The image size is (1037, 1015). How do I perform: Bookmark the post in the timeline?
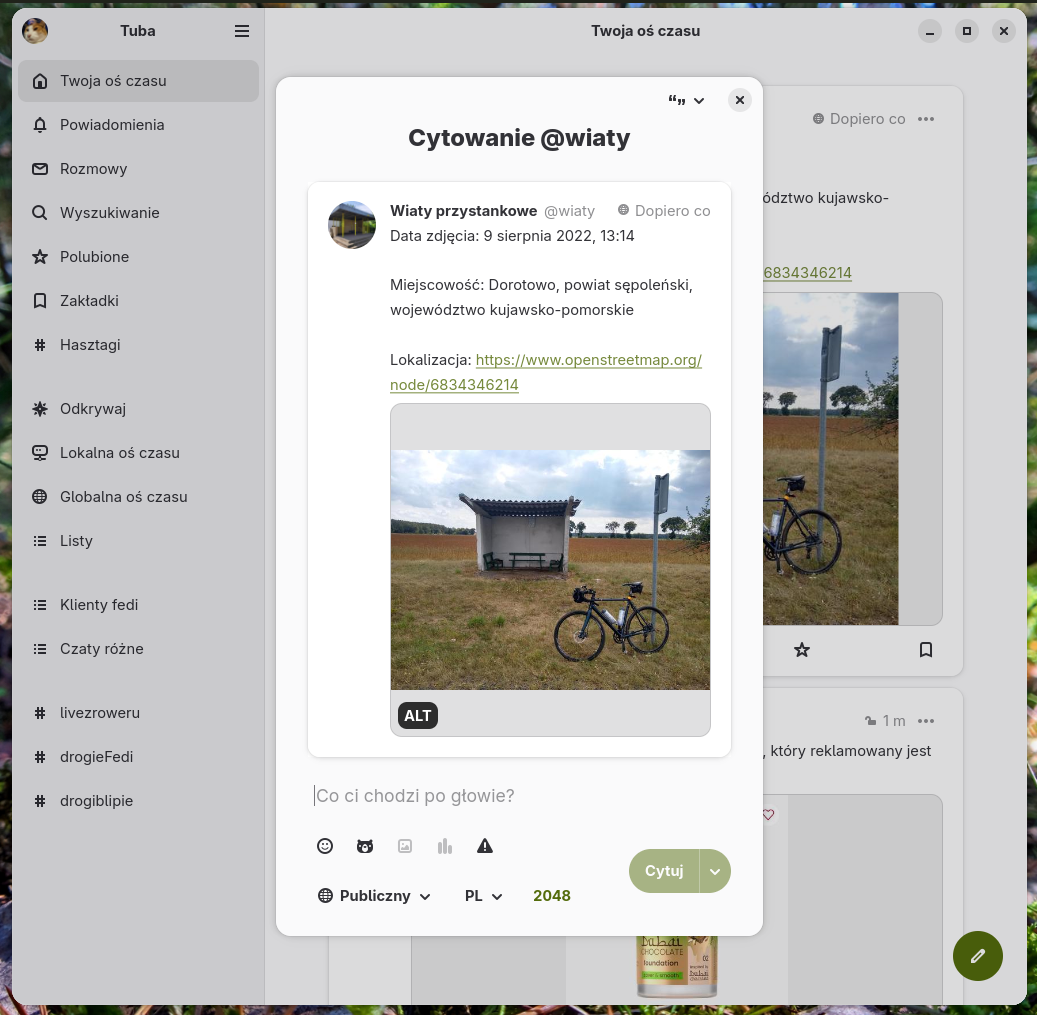[926, 650]
